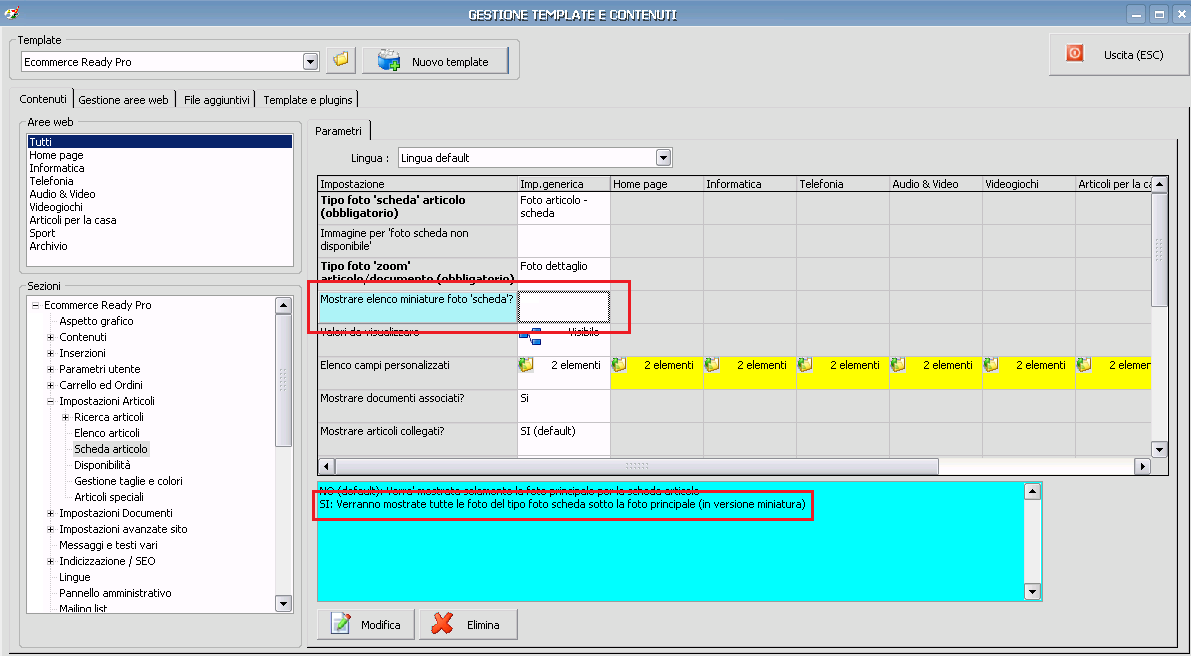This screenshot has width=1191, height=656.
Task: Collapse the Ecommerce Ready Pro tree root
Action: tap(36, 305)
